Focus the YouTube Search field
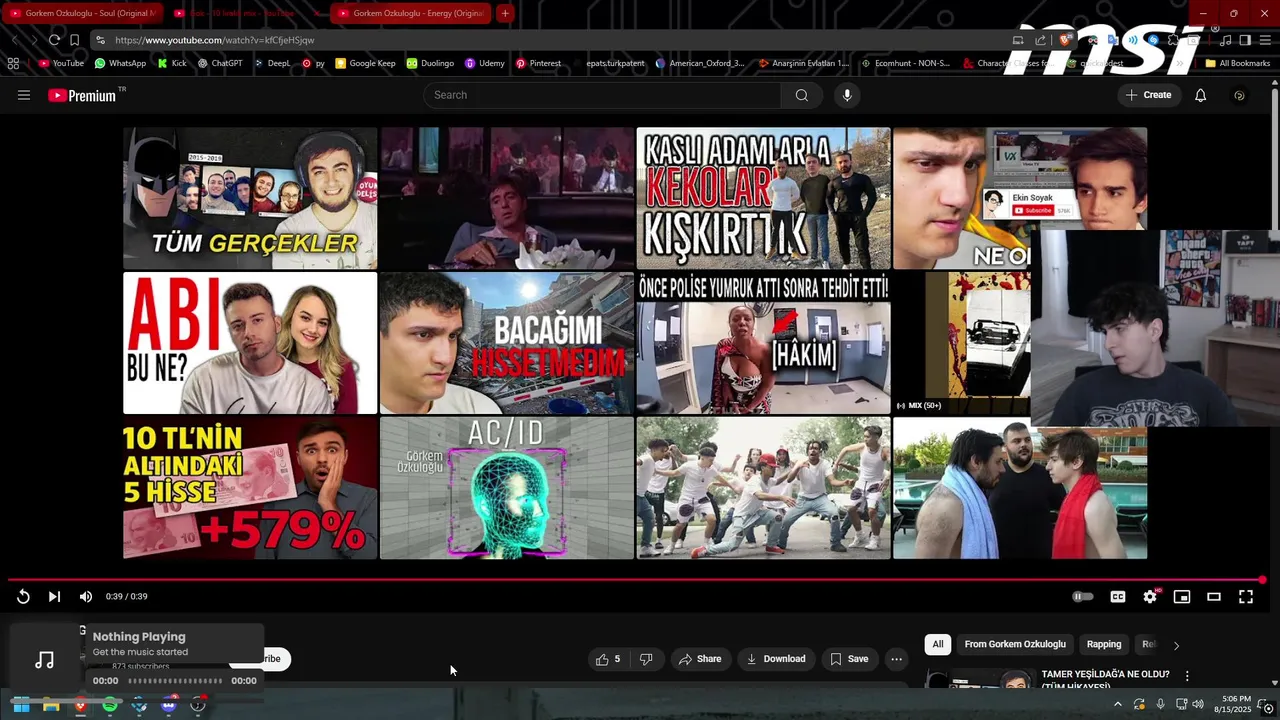The image size is (1280, 720). (602, 95)
